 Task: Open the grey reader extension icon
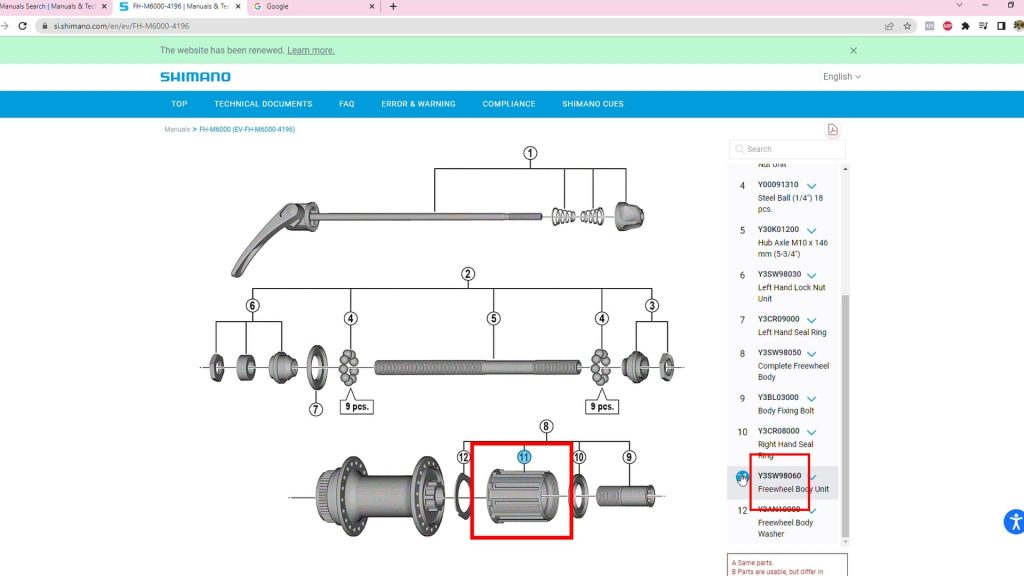pos(929,26)
